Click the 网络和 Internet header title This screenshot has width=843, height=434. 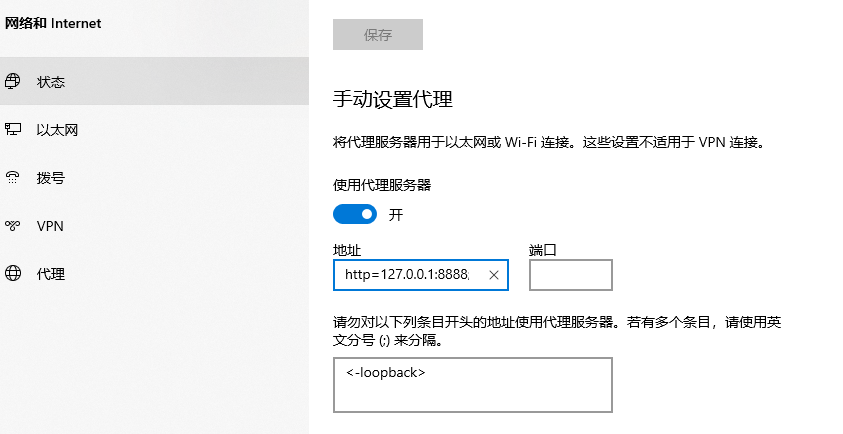pyautogui.click(x=53, y=23)
